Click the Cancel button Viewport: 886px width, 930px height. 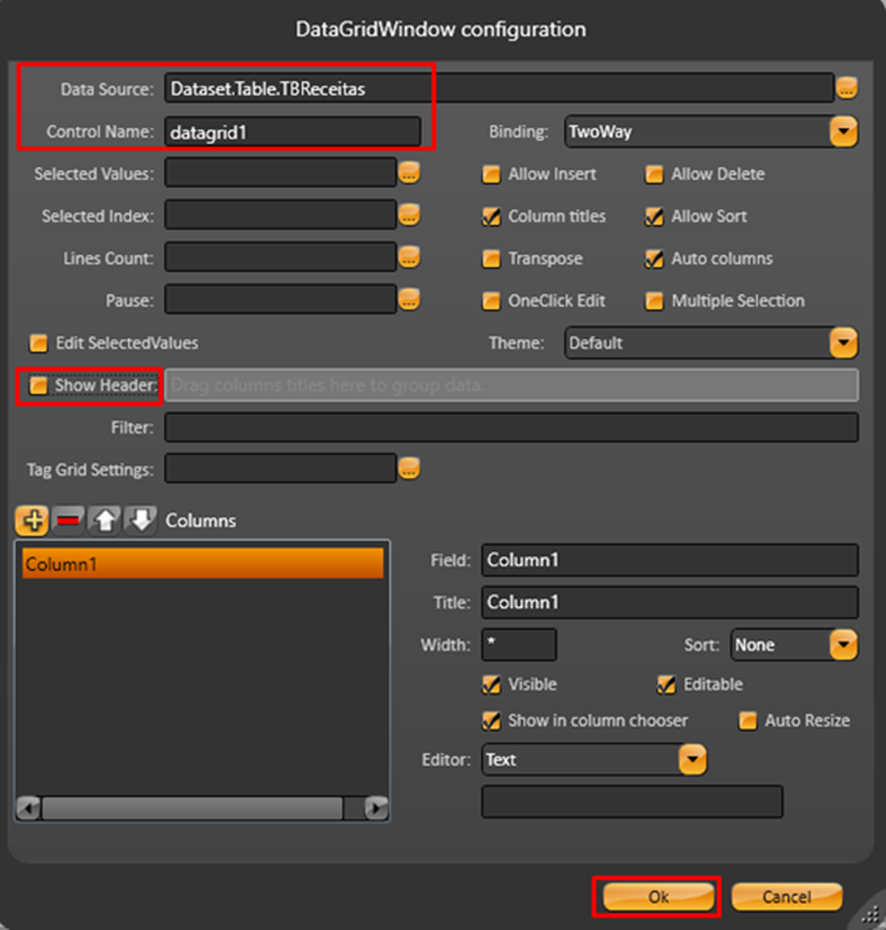(786, 897)
